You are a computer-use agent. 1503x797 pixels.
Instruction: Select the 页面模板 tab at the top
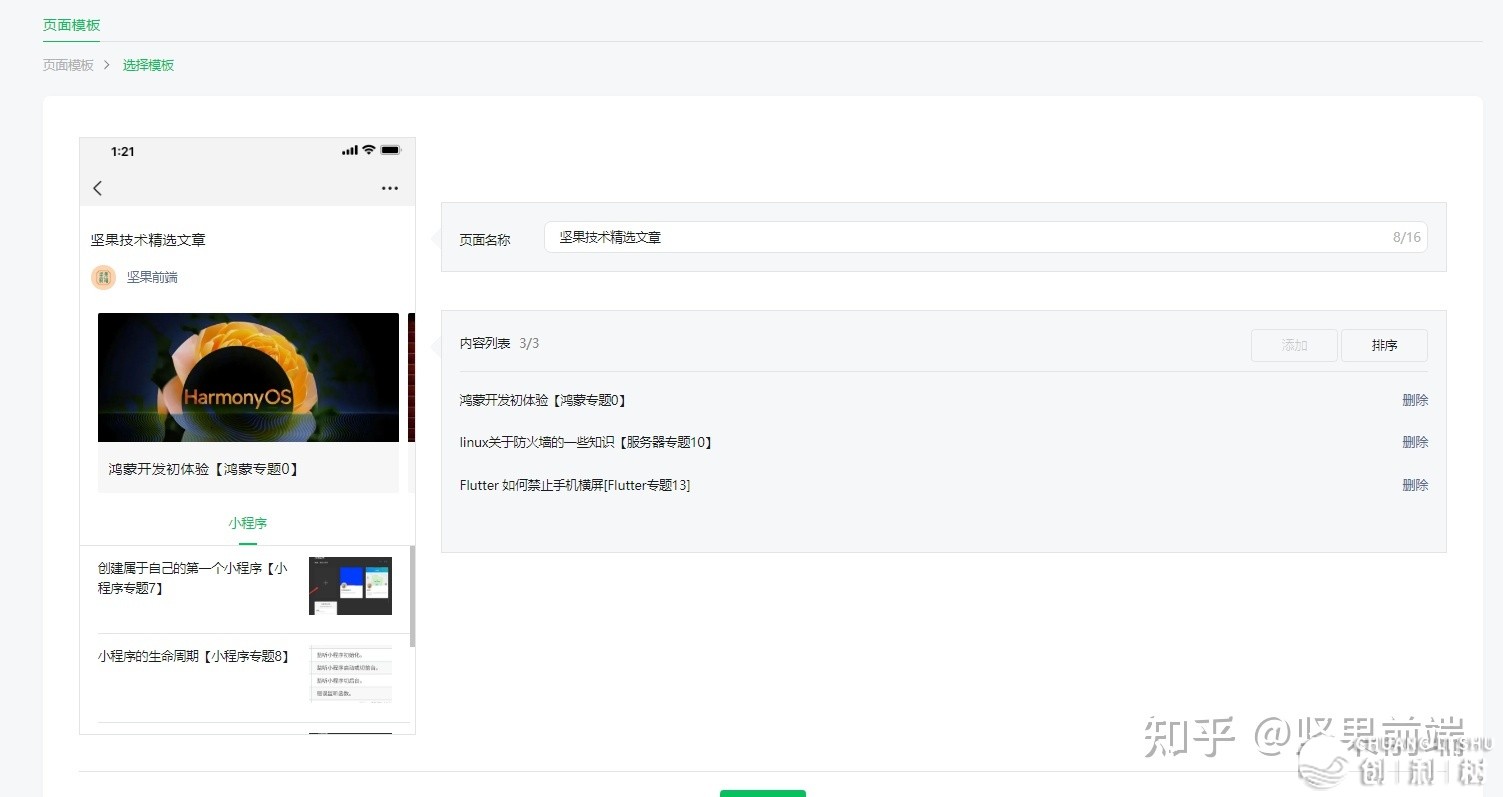(71, 25)
